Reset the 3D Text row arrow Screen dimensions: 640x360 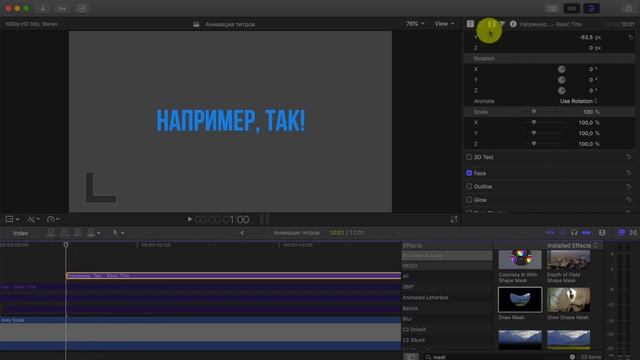(x=629, y=157)
